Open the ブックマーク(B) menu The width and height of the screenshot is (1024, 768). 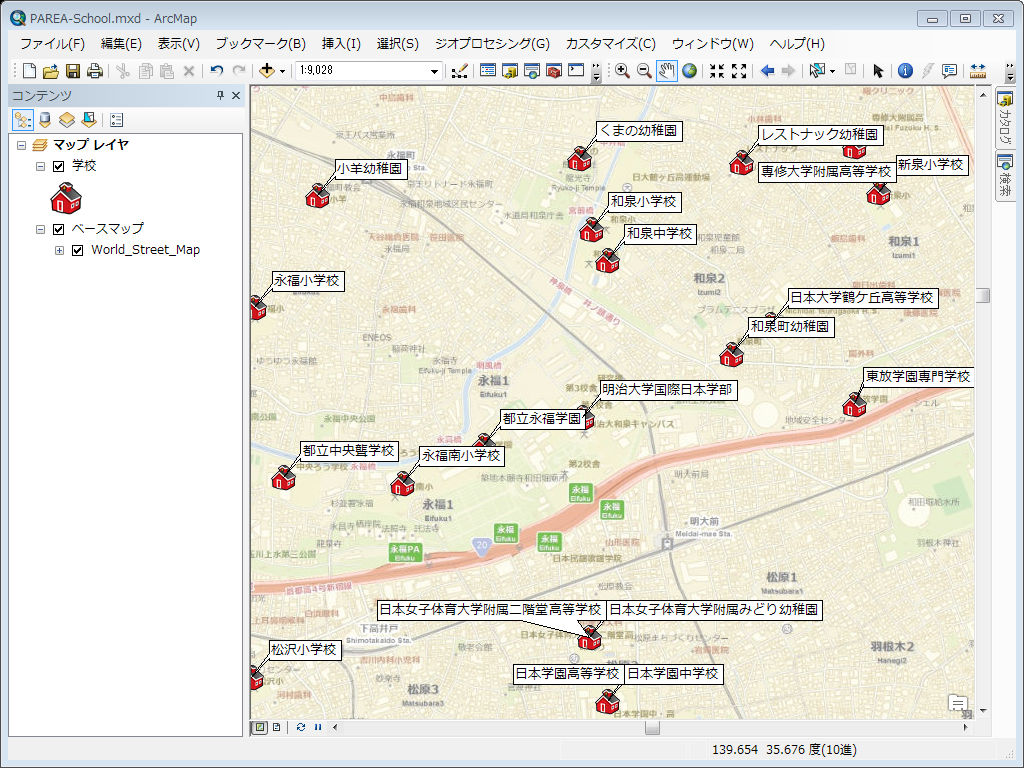pos(261,44)
